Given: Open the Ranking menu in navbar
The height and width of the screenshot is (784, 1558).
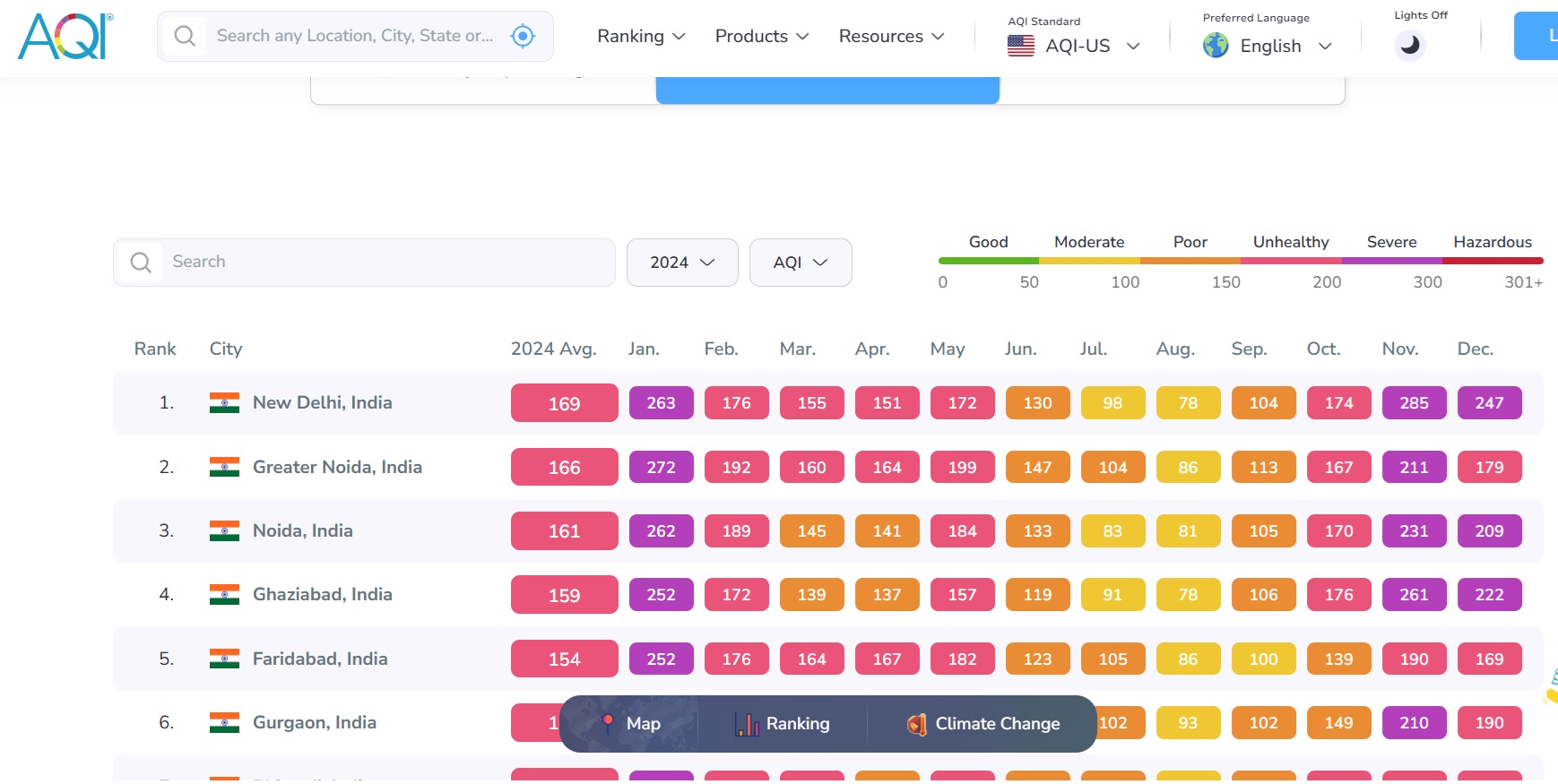Looking at the screenshot, I should [x=641, y=37].
